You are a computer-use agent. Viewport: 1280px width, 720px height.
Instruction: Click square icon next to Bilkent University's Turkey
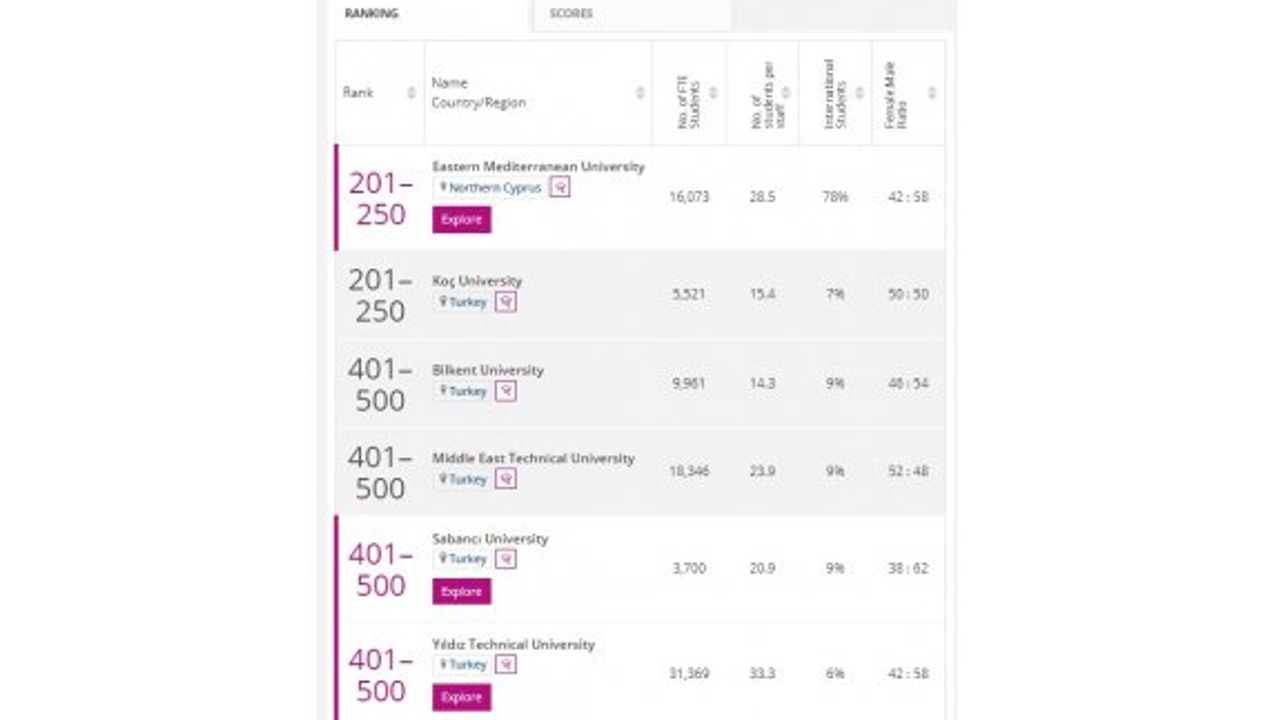click(506, 391)
